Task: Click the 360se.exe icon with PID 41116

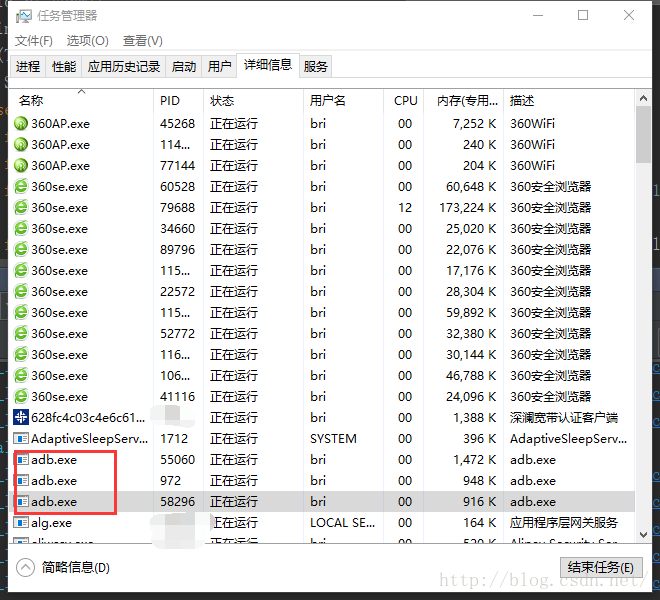Action: pyautogui.click(x=21, y=397)
